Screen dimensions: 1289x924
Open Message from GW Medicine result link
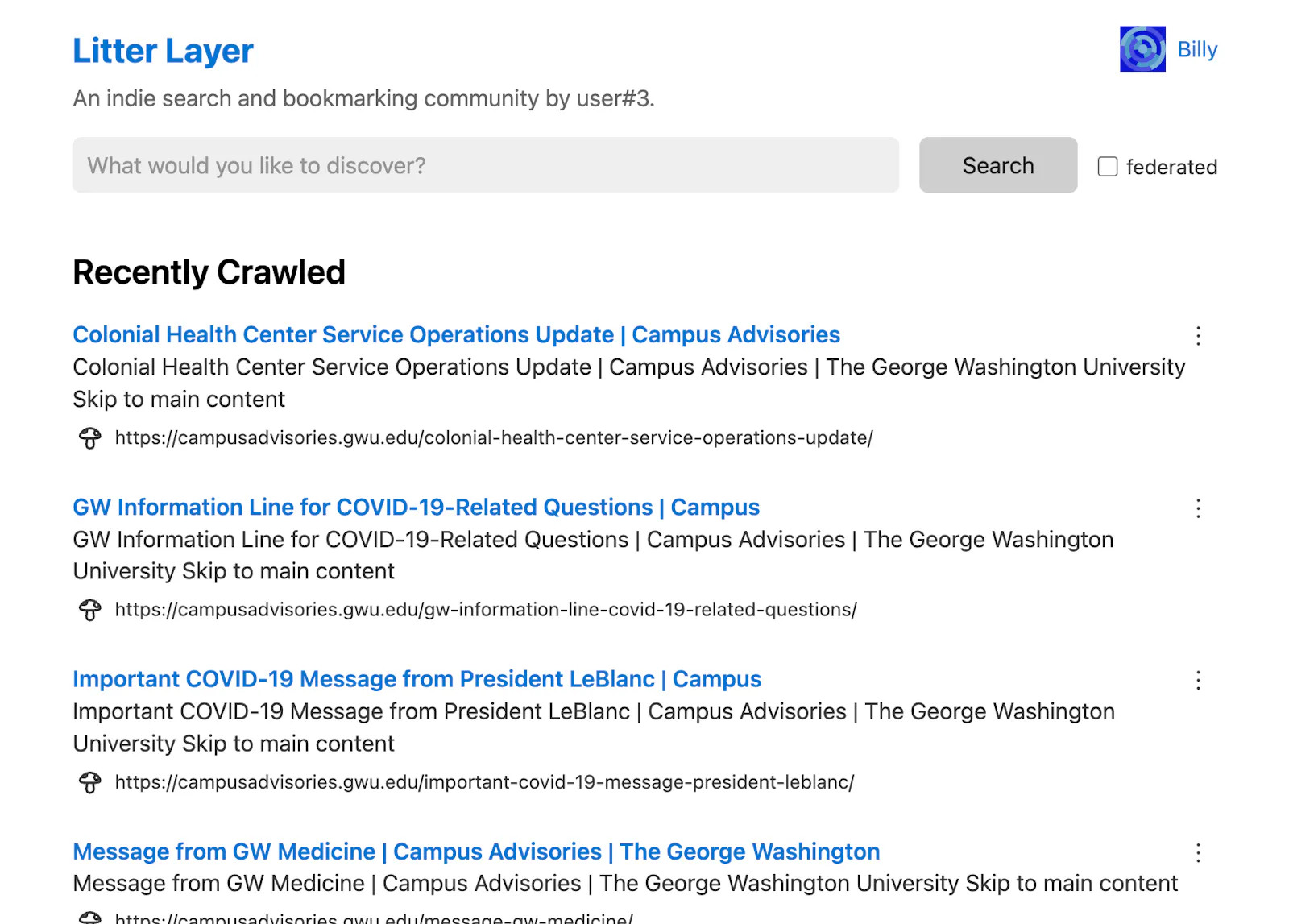(476, 851)
